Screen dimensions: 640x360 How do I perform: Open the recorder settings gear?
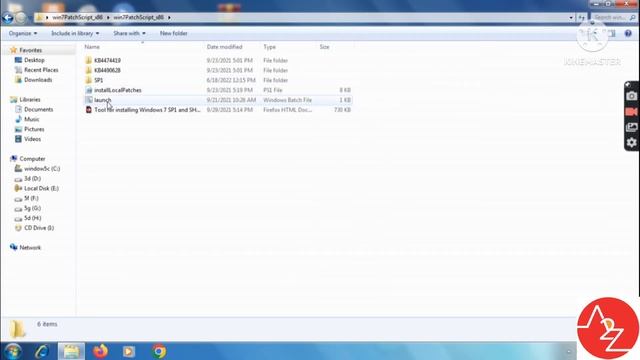point(631,142)
